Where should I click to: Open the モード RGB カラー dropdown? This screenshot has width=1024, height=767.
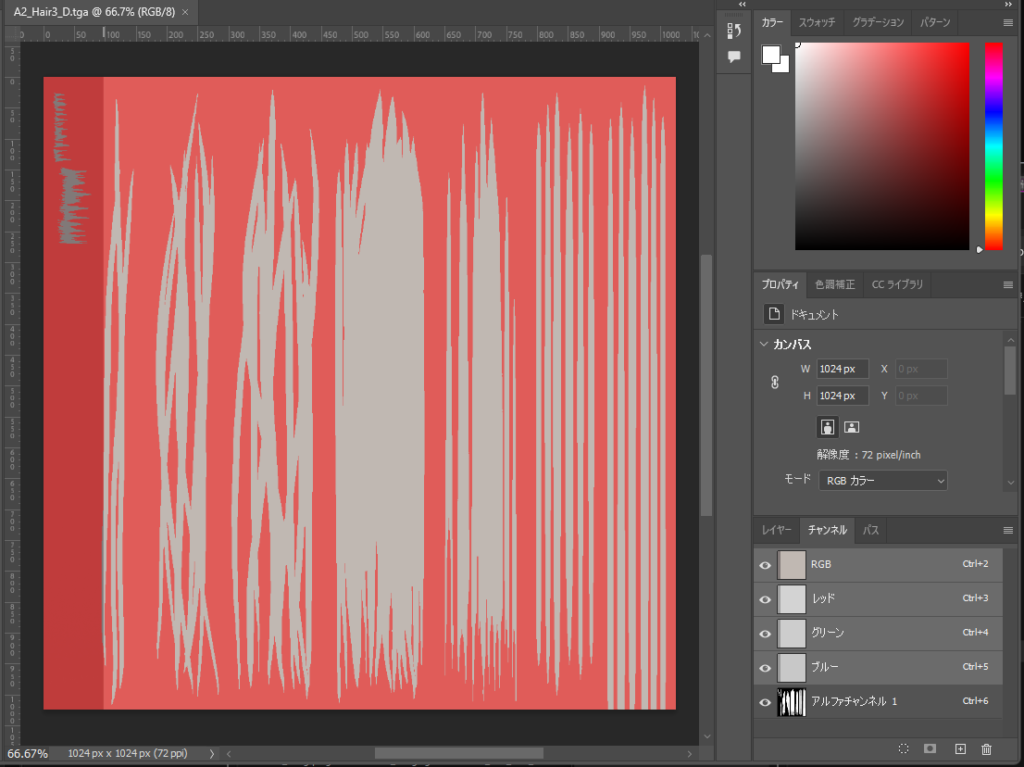point(882,481)
